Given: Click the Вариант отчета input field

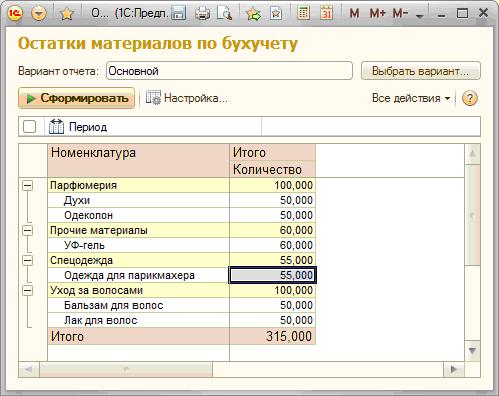Looking at the screenshot, I should click(x=229, y=71).
